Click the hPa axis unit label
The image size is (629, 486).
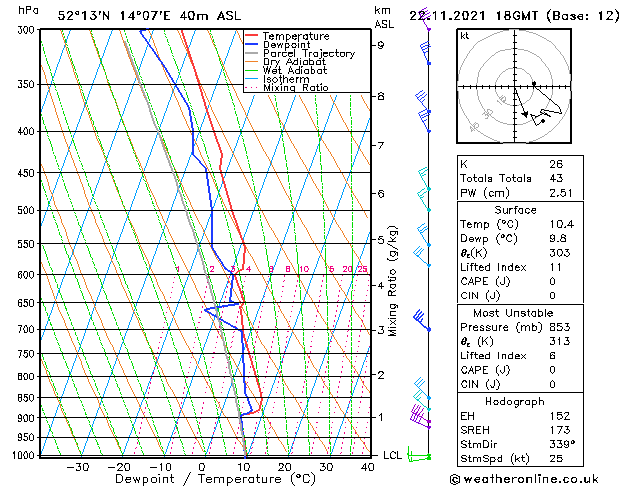(28, 11)
